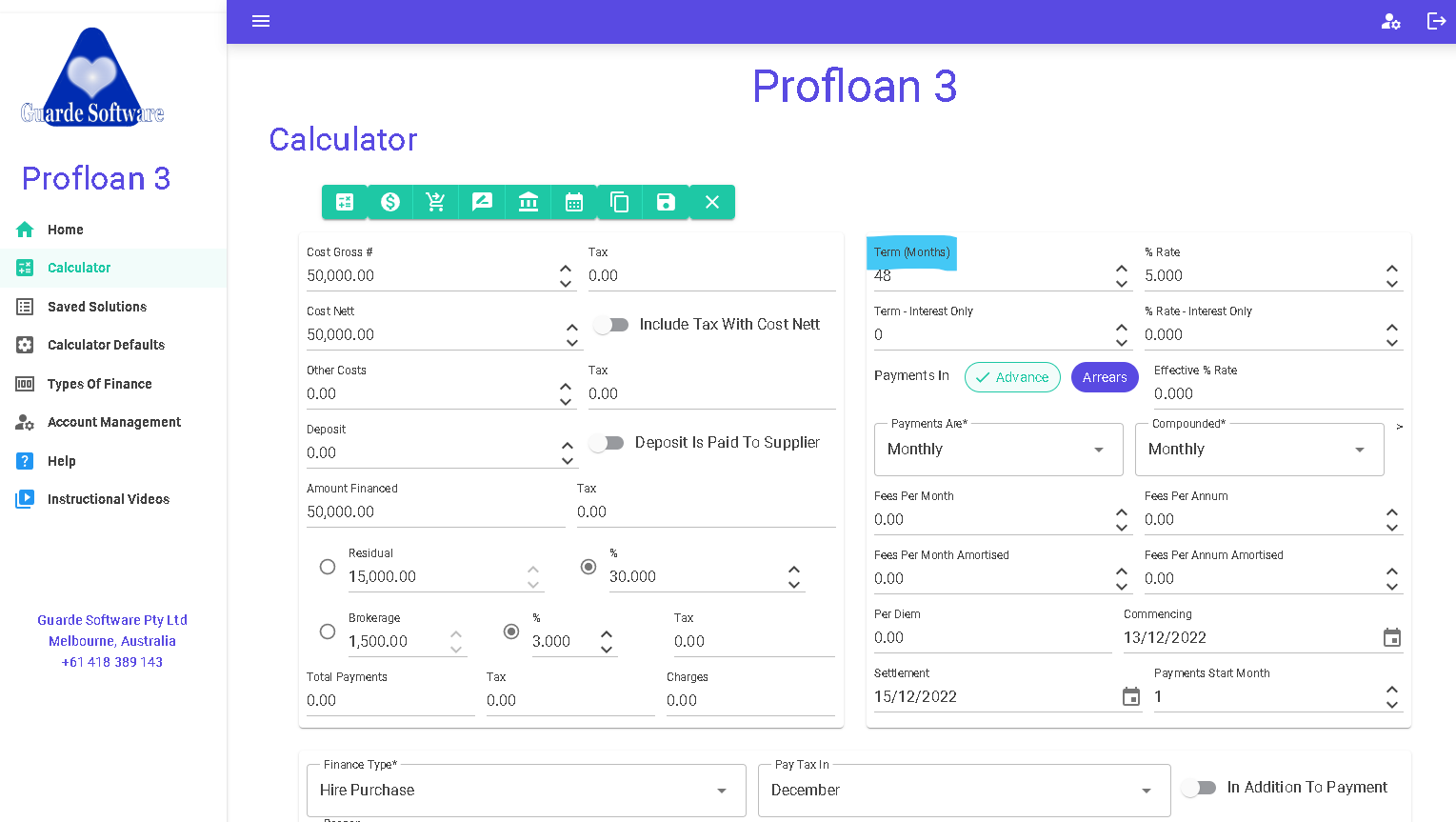Click the phone number +61 418 389 143
1456x822 pixels.
point(112,662)
